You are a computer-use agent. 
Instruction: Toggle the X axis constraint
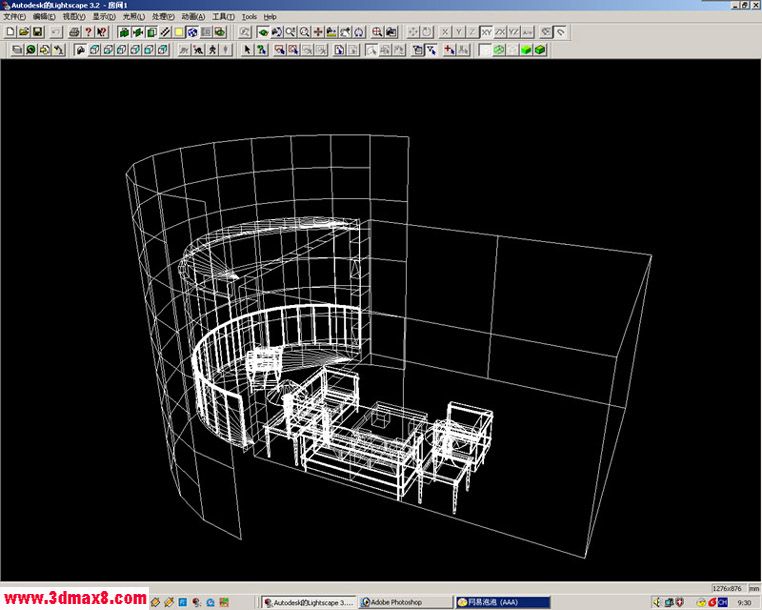coord(445,32)
